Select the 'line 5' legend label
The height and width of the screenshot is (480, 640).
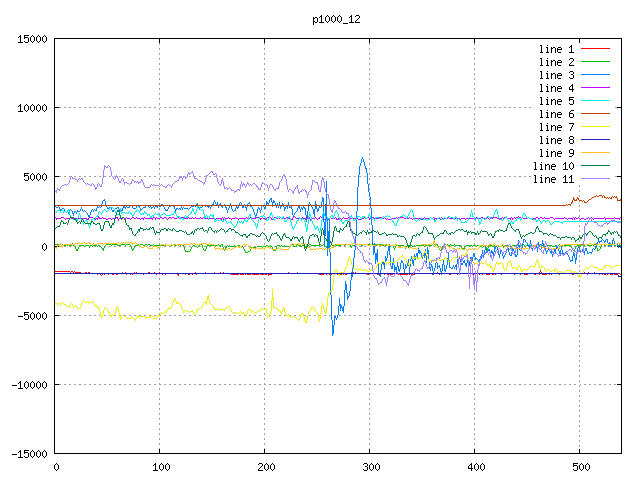click(x=556, y=101)
